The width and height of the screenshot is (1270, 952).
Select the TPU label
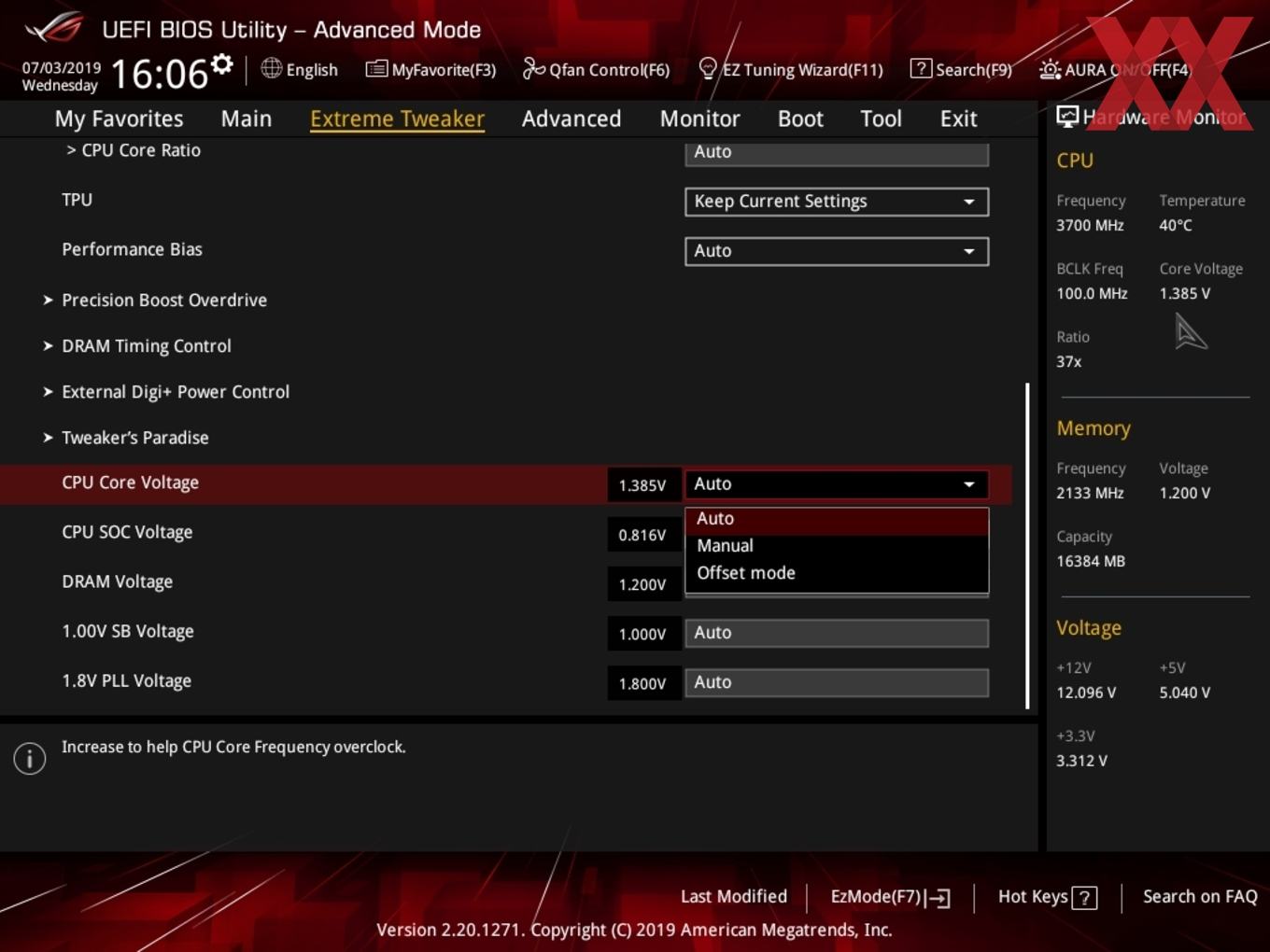point(77,200)
